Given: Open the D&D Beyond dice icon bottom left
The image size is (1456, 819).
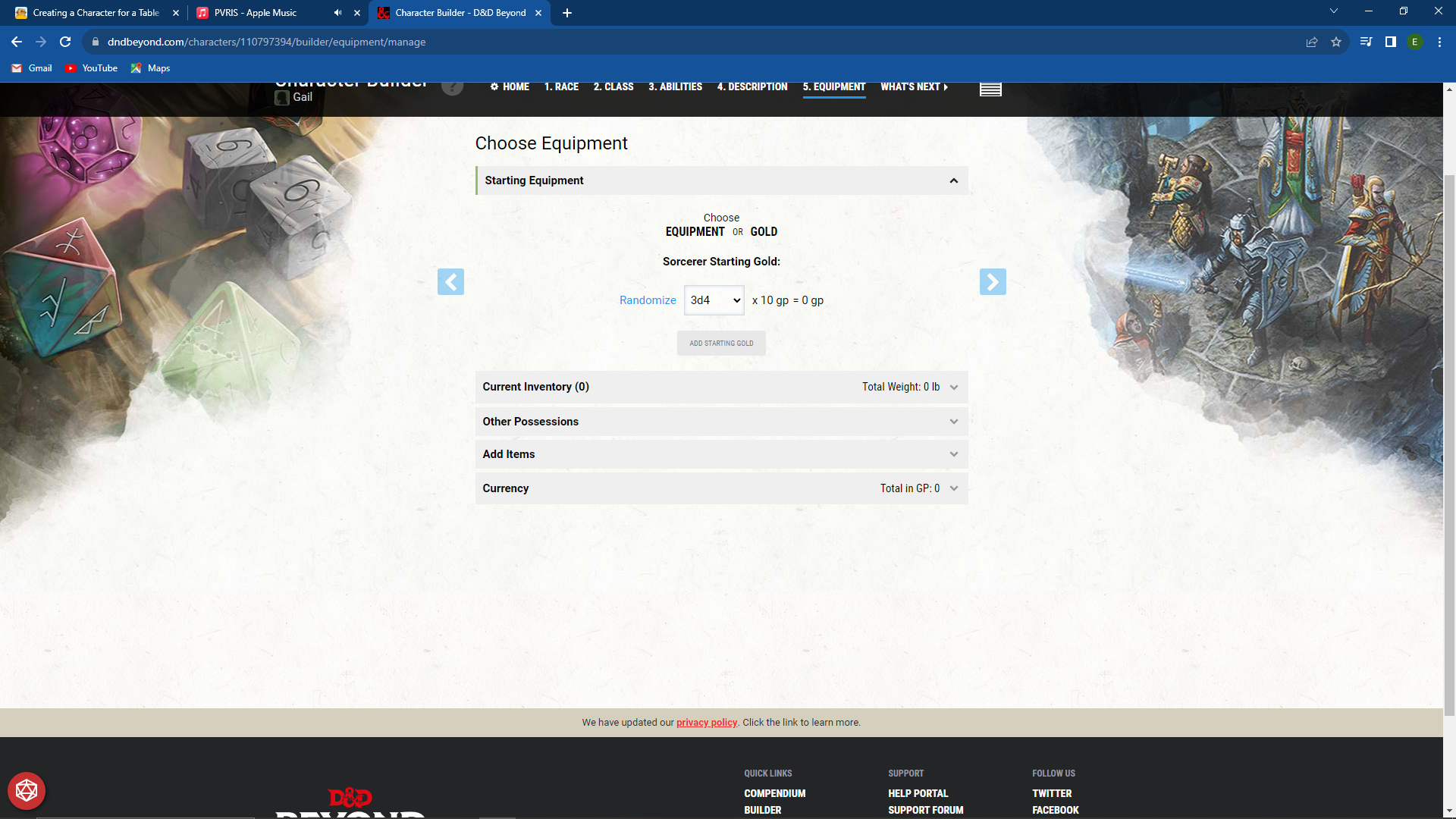Looking at the screenshot, I should click(27, 790).
